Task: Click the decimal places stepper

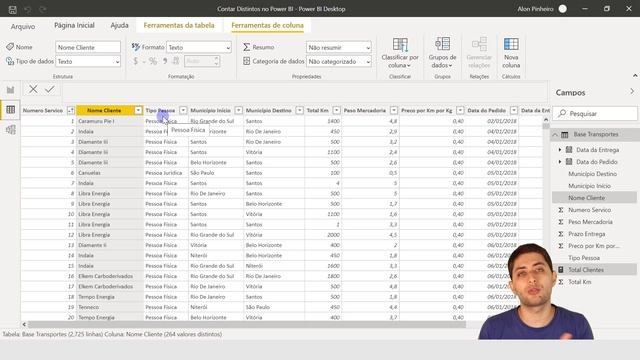Action: click(x=216, y=61)
